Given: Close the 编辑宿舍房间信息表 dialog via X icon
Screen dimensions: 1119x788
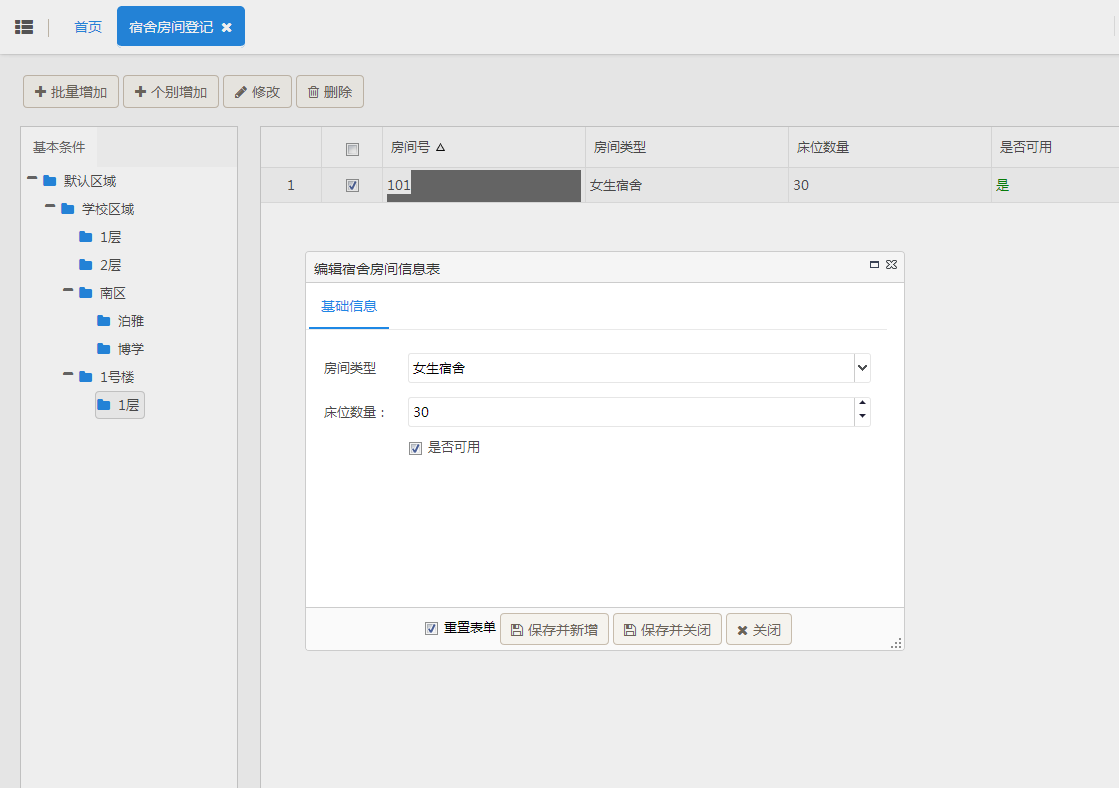Looking at the screenshot, I should [891, 264].
